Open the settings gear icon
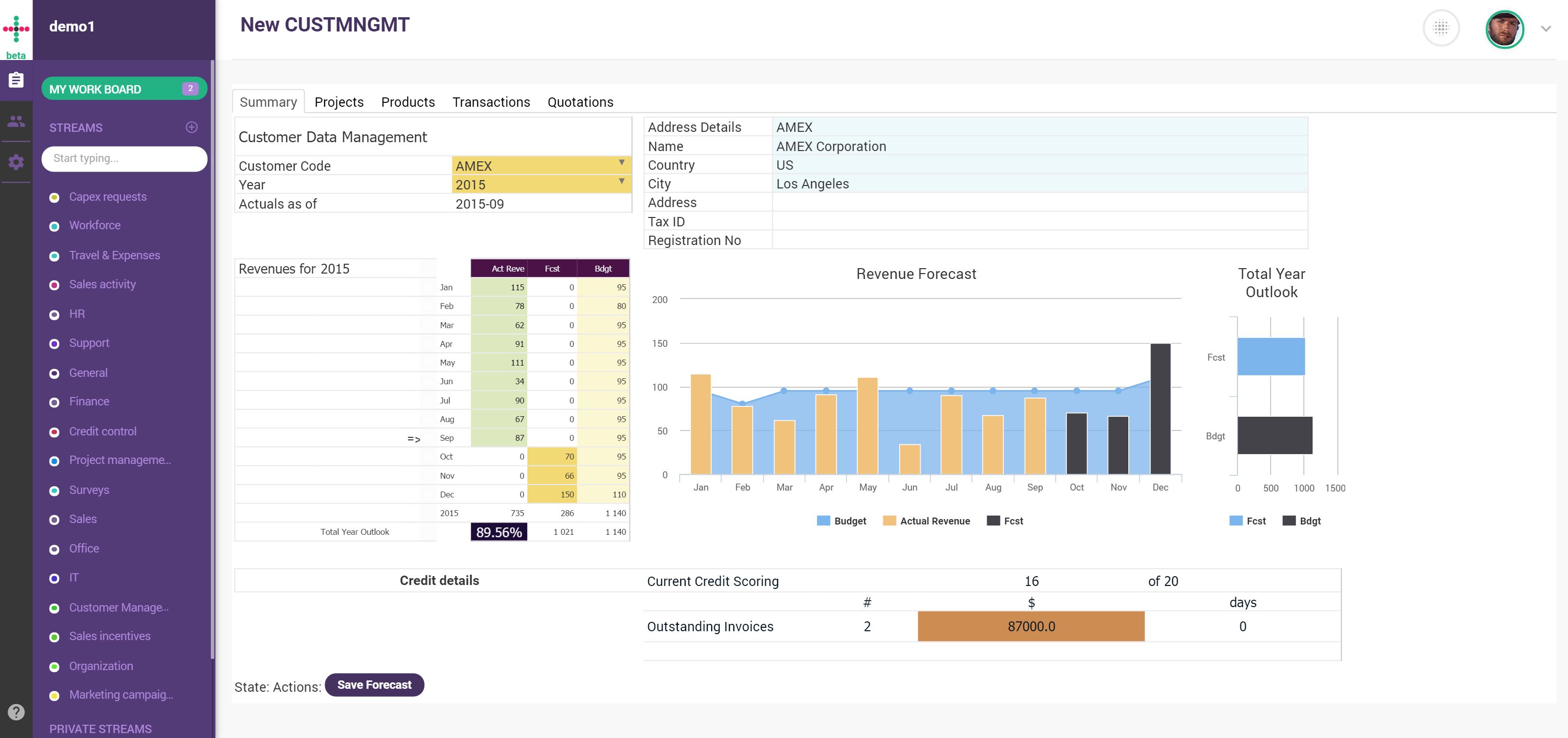Viewport: 1568px width, 738px height. (16, 162)
